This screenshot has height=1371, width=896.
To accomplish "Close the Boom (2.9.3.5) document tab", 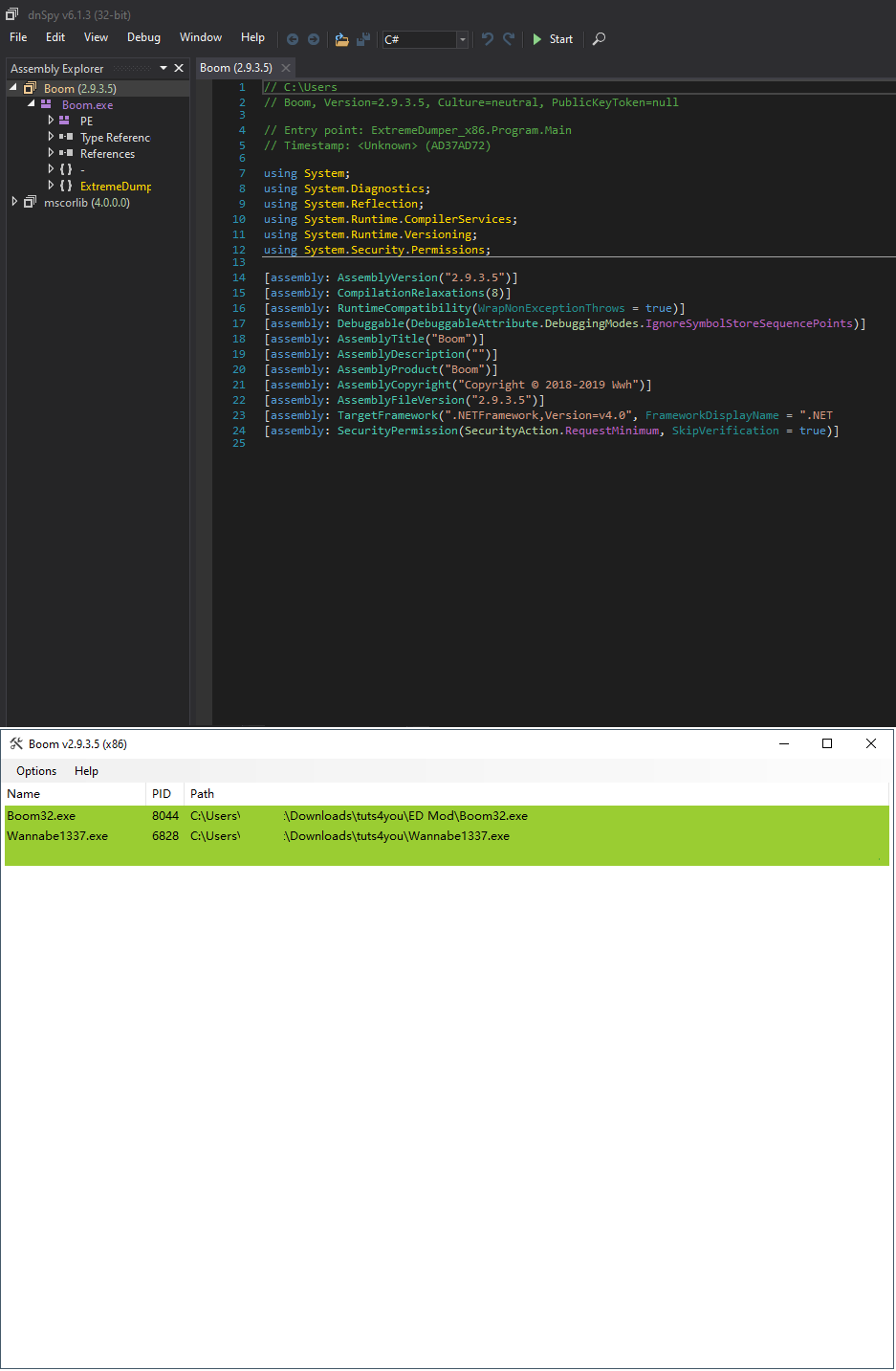I will click(286, 68).
